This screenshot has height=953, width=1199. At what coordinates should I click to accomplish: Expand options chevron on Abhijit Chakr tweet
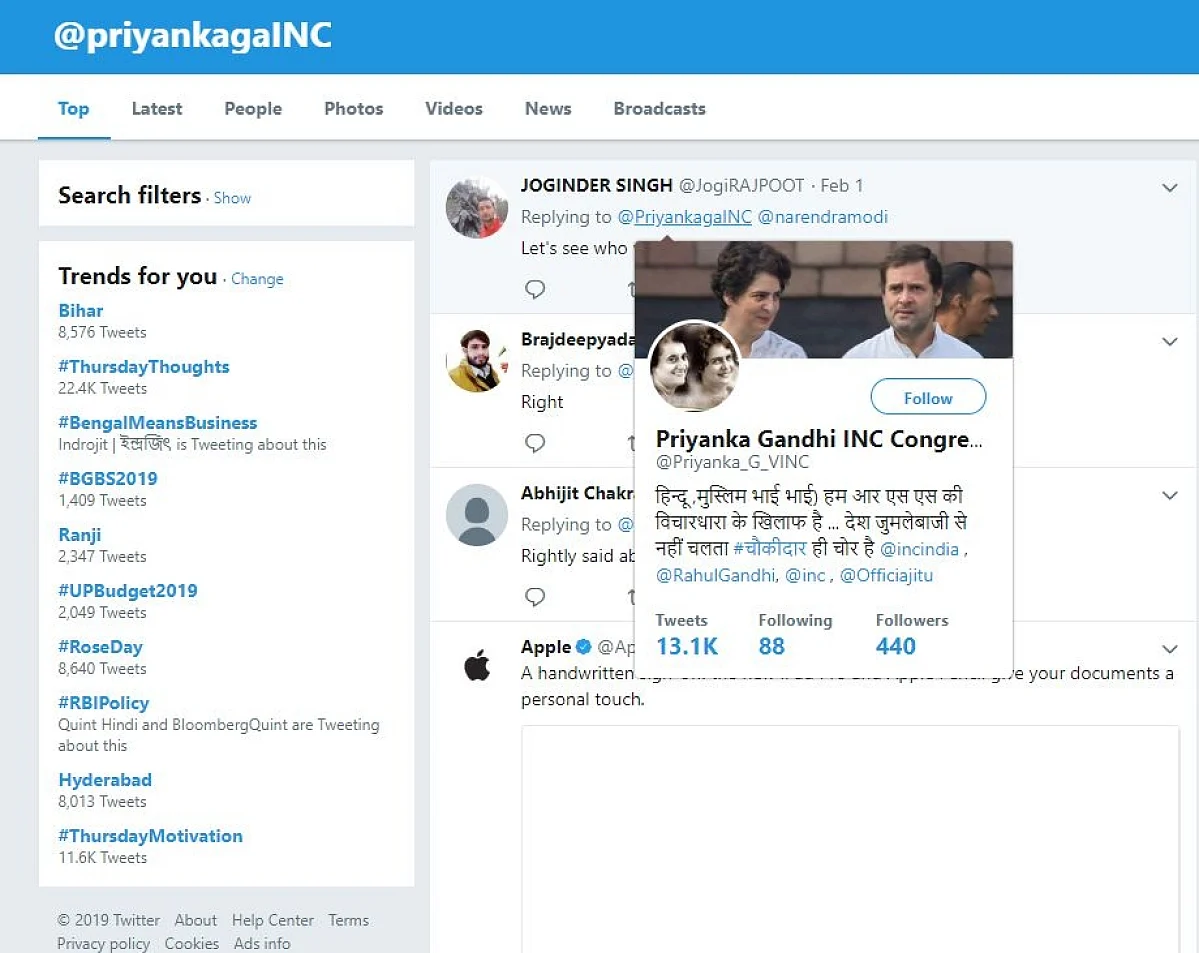(x=1169, y=495)
